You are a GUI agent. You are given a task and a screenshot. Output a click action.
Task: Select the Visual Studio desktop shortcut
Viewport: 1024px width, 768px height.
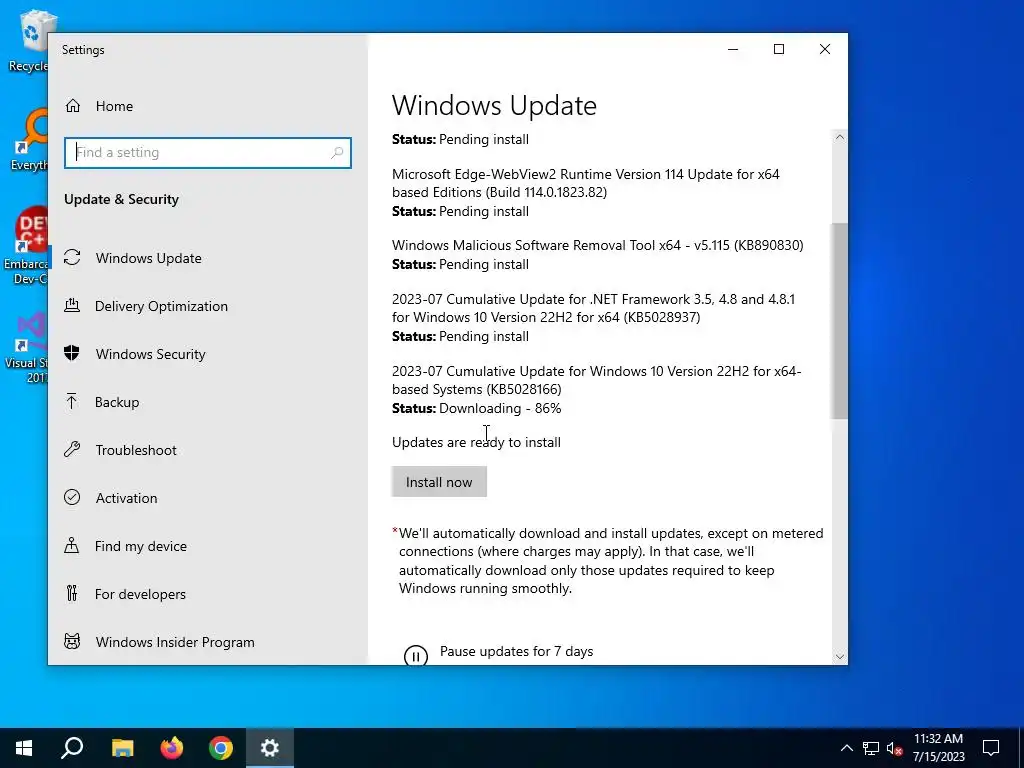[x=26, y=347]
